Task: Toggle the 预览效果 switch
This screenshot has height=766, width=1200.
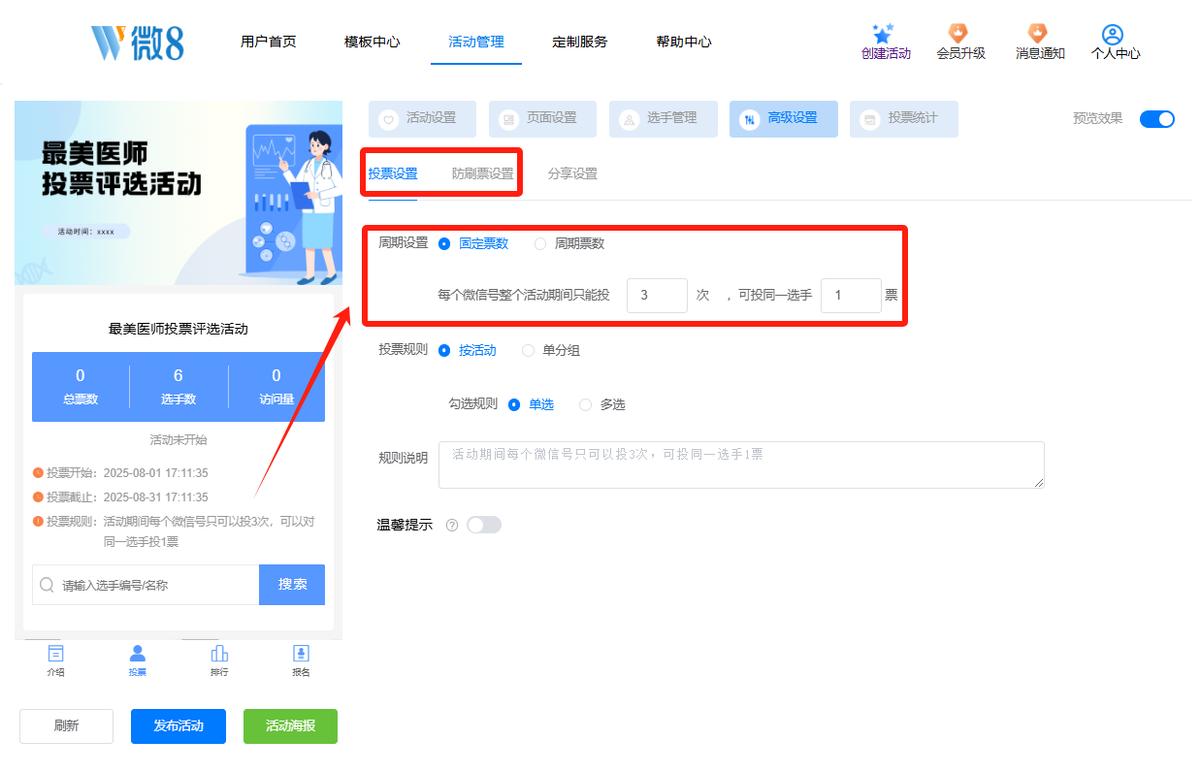Action: coord(1157,119)
